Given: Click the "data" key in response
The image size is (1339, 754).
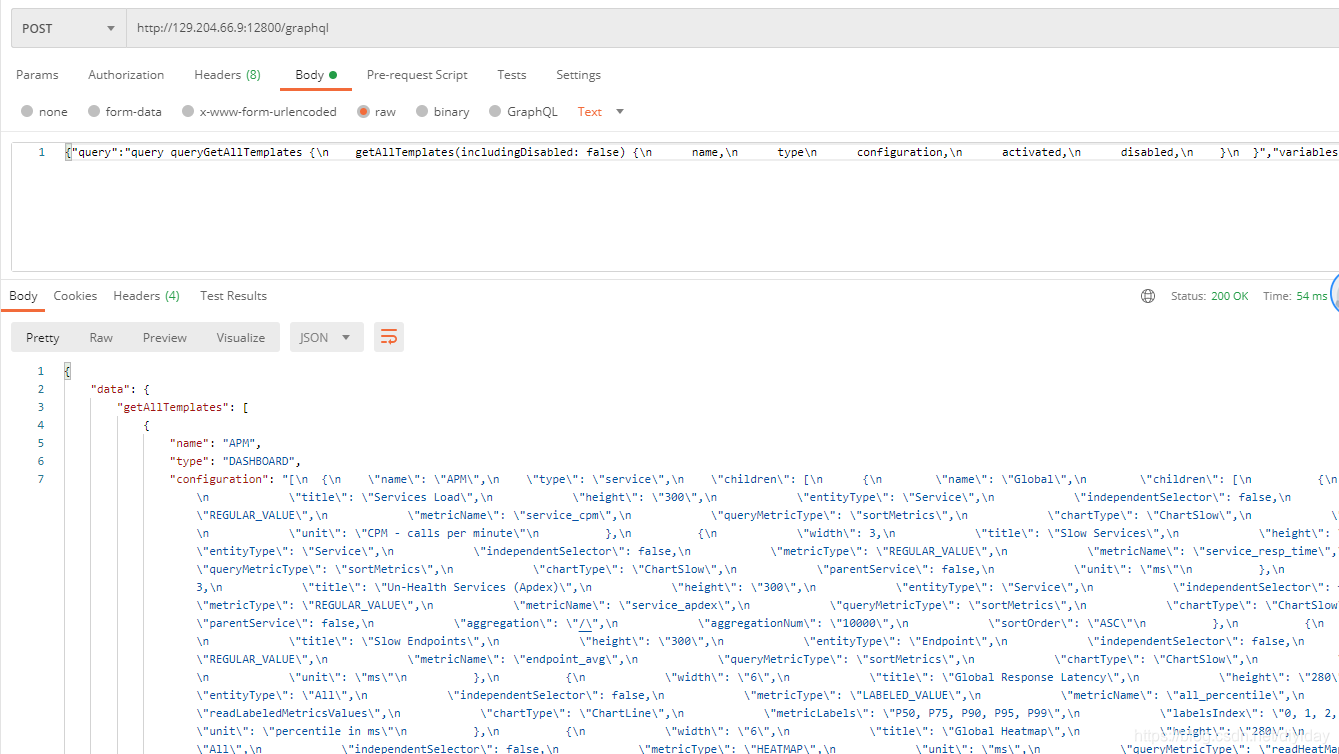Looking at the screenshot, I should [x=110, y=389].
